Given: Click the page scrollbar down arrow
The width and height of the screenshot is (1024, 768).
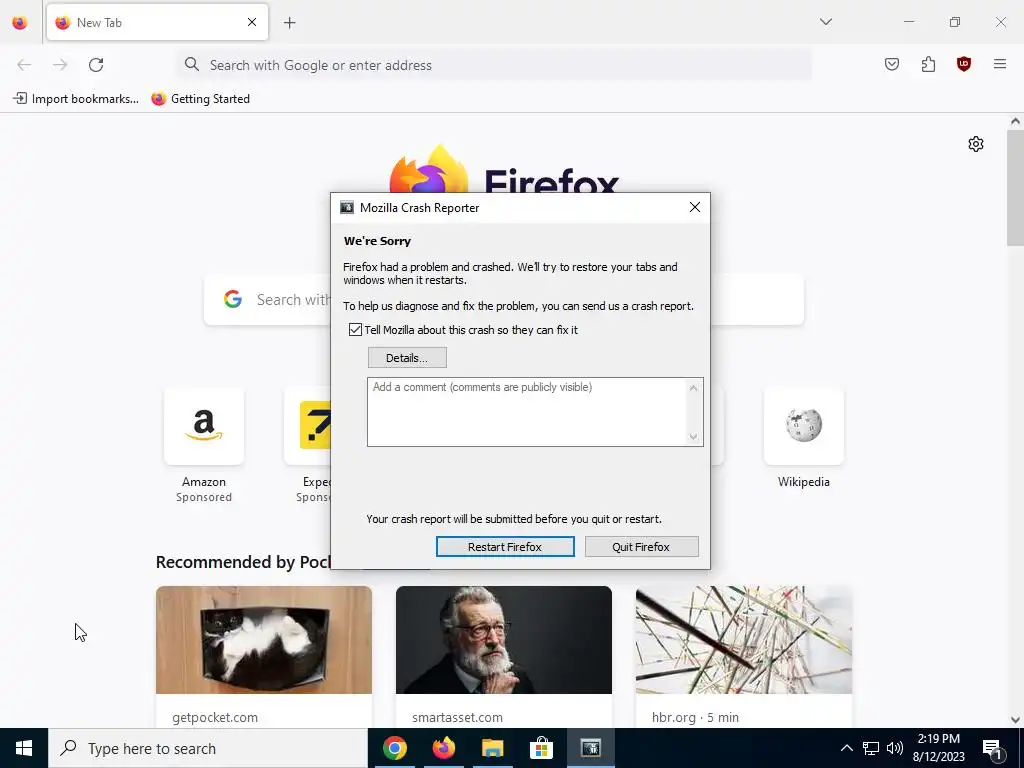Looking at the screenshot, I should point(1015,720).
